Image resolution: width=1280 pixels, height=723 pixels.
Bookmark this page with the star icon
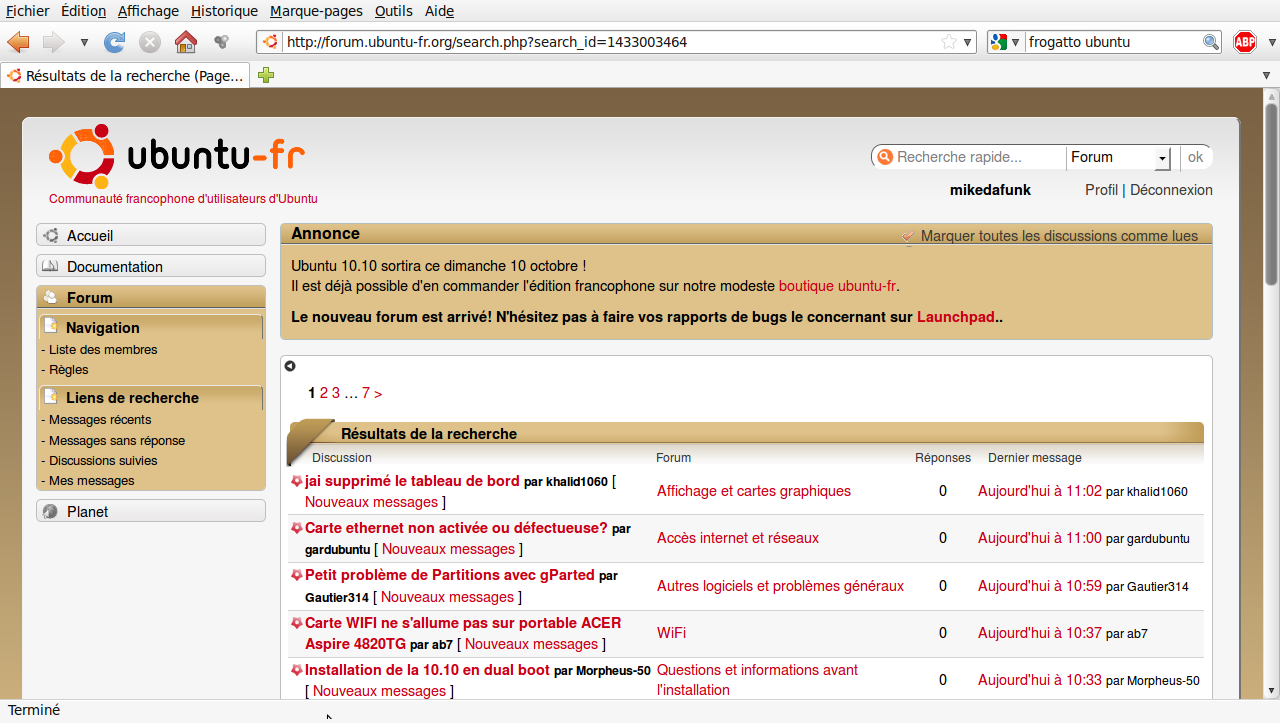pos(948,42)
